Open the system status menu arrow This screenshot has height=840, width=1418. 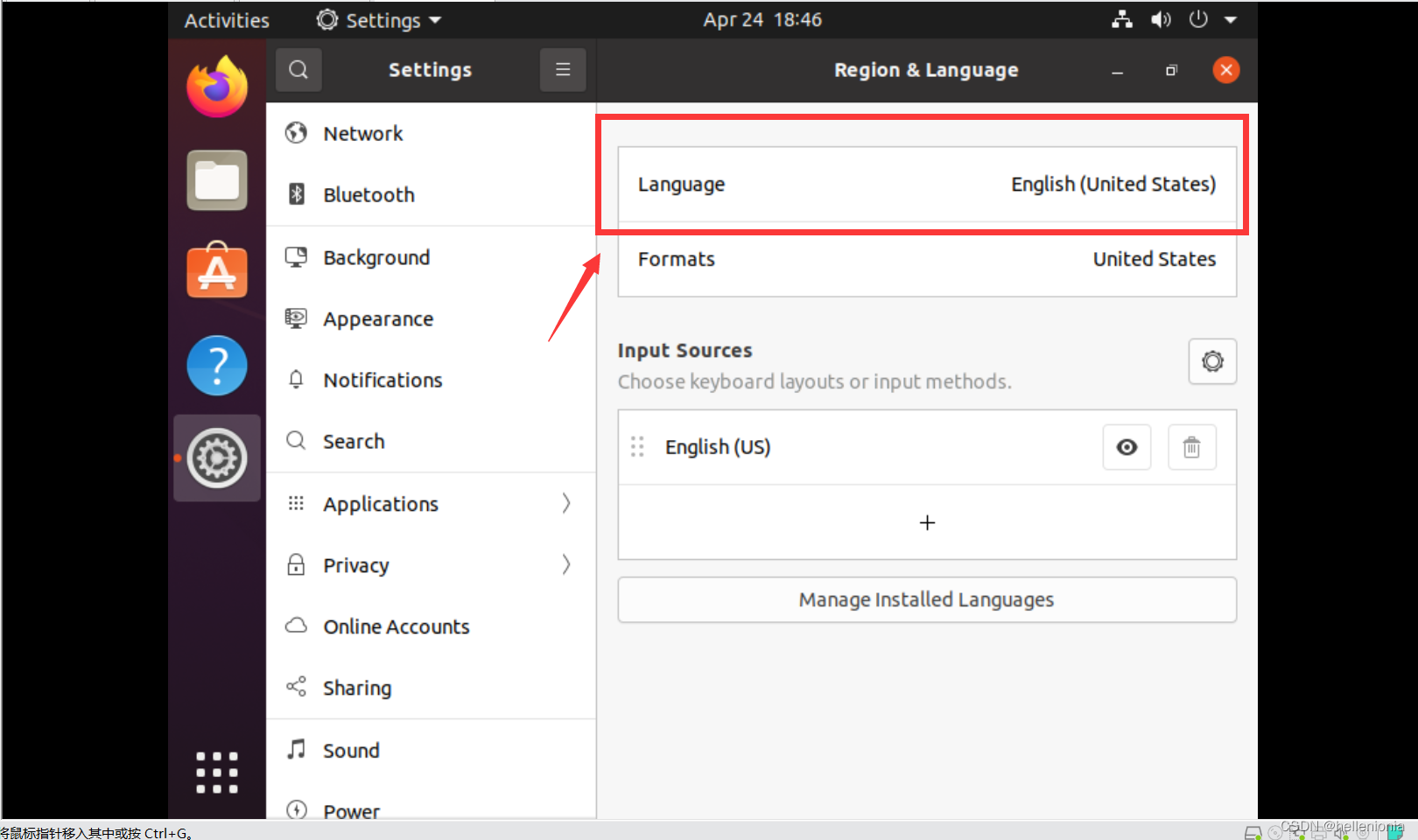[x=1231, y=19]
